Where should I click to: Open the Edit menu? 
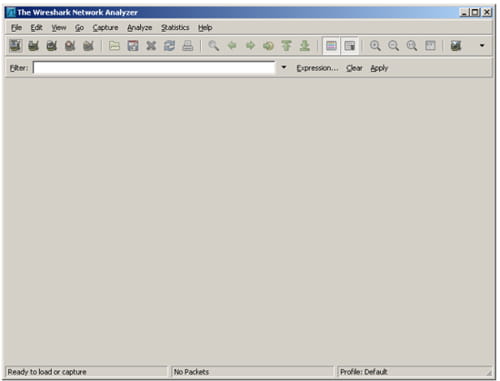click(36, 28)
